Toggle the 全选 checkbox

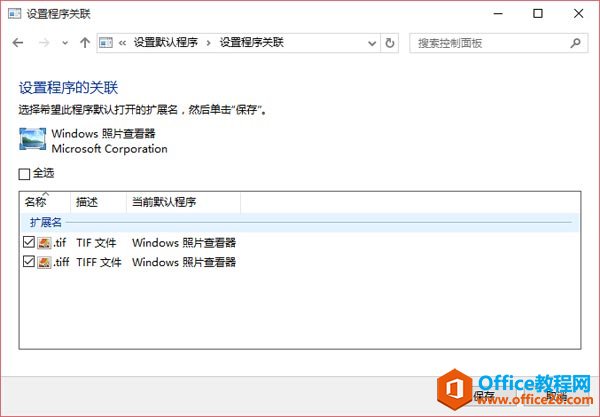tap(24, 174)
